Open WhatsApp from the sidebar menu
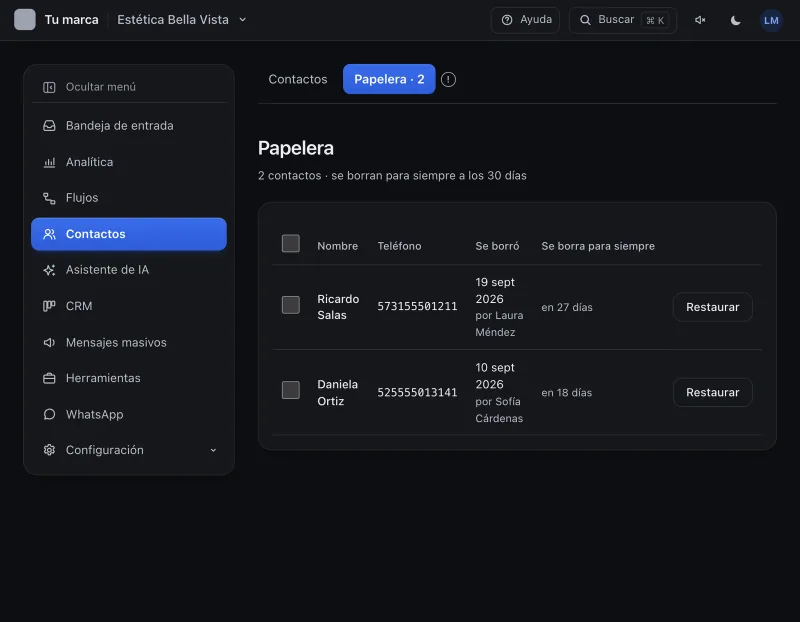This screenshot has height=622, width=800. [129, 414]
